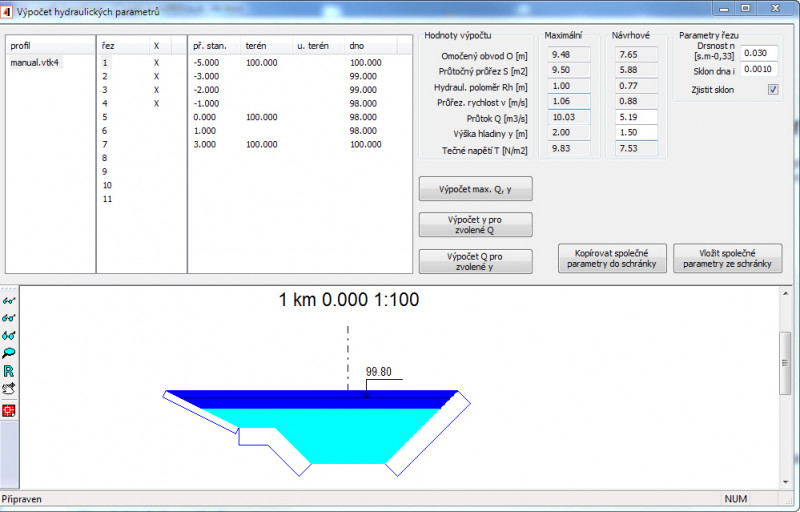Click stationing value -2.000
This screenshot has height=512, width=800.
[x=206, y=90]
